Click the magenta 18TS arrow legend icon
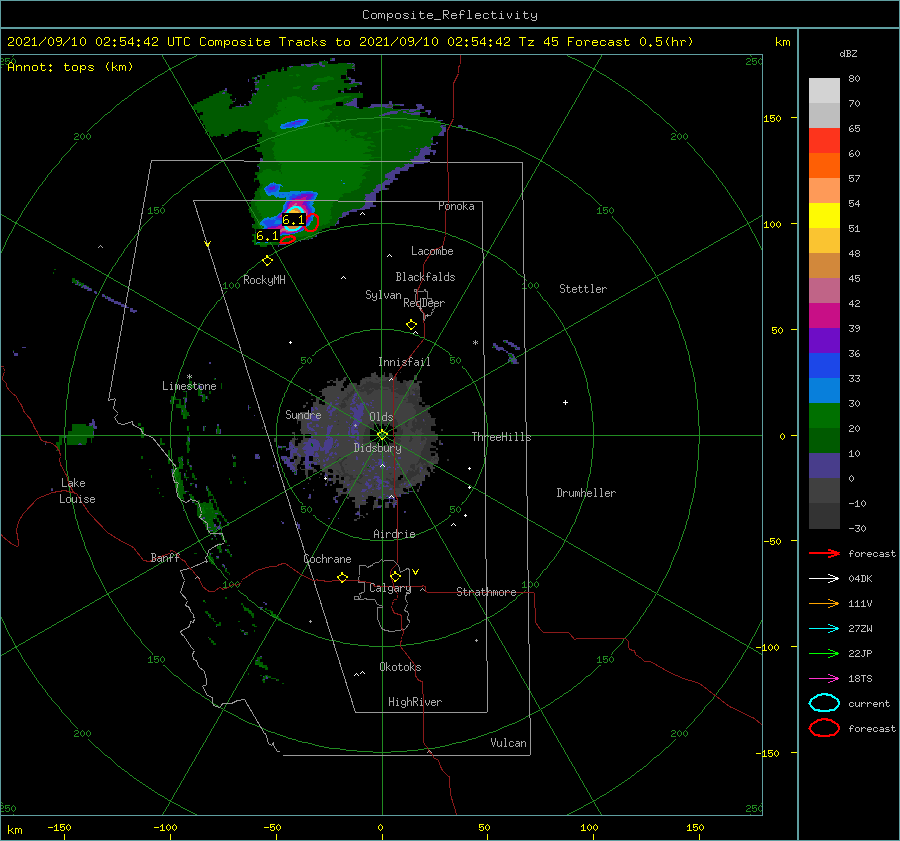The width and height of the screenshot is (900, 841). coord(824,679)
